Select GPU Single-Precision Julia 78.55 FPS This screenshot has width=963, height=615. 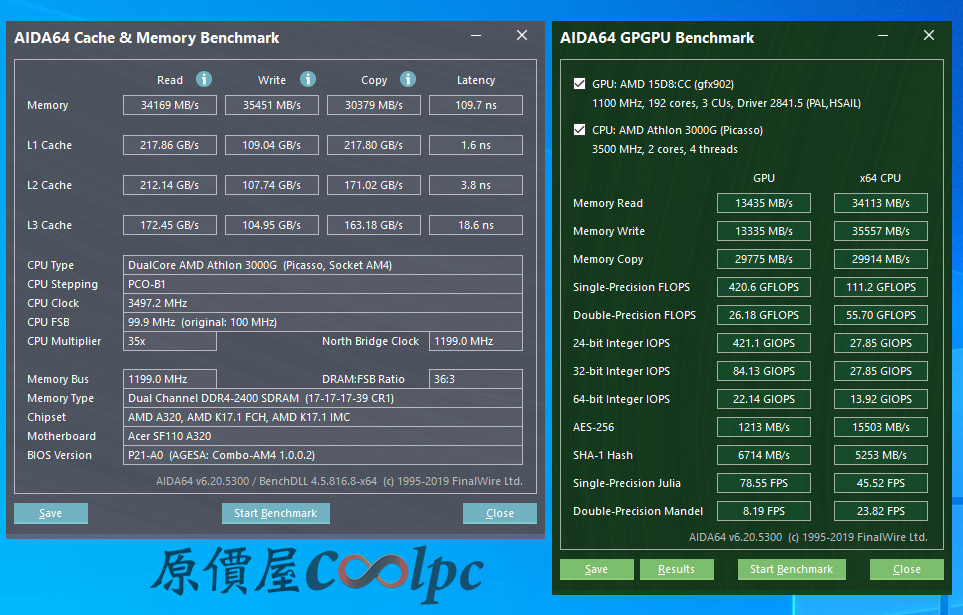click(x=764, y=483)
